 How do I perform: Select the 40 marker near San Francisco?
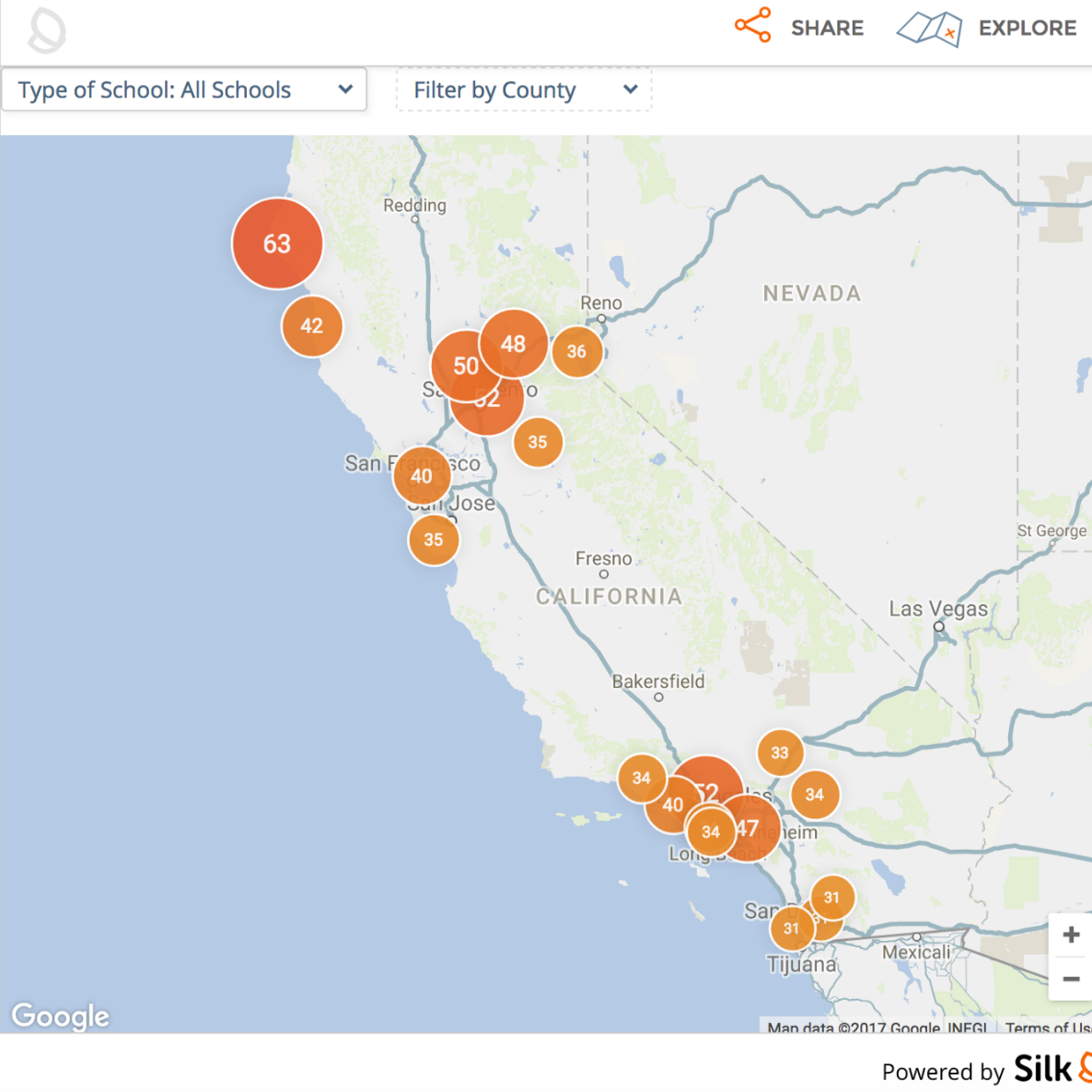click(x=422, y=476)
